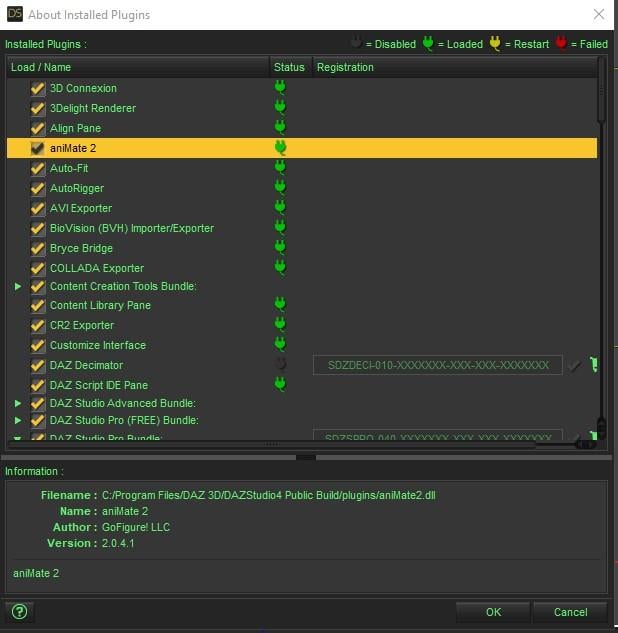
Task: Expand the Content Creation Tools Bundle
Action: [18, 286]
